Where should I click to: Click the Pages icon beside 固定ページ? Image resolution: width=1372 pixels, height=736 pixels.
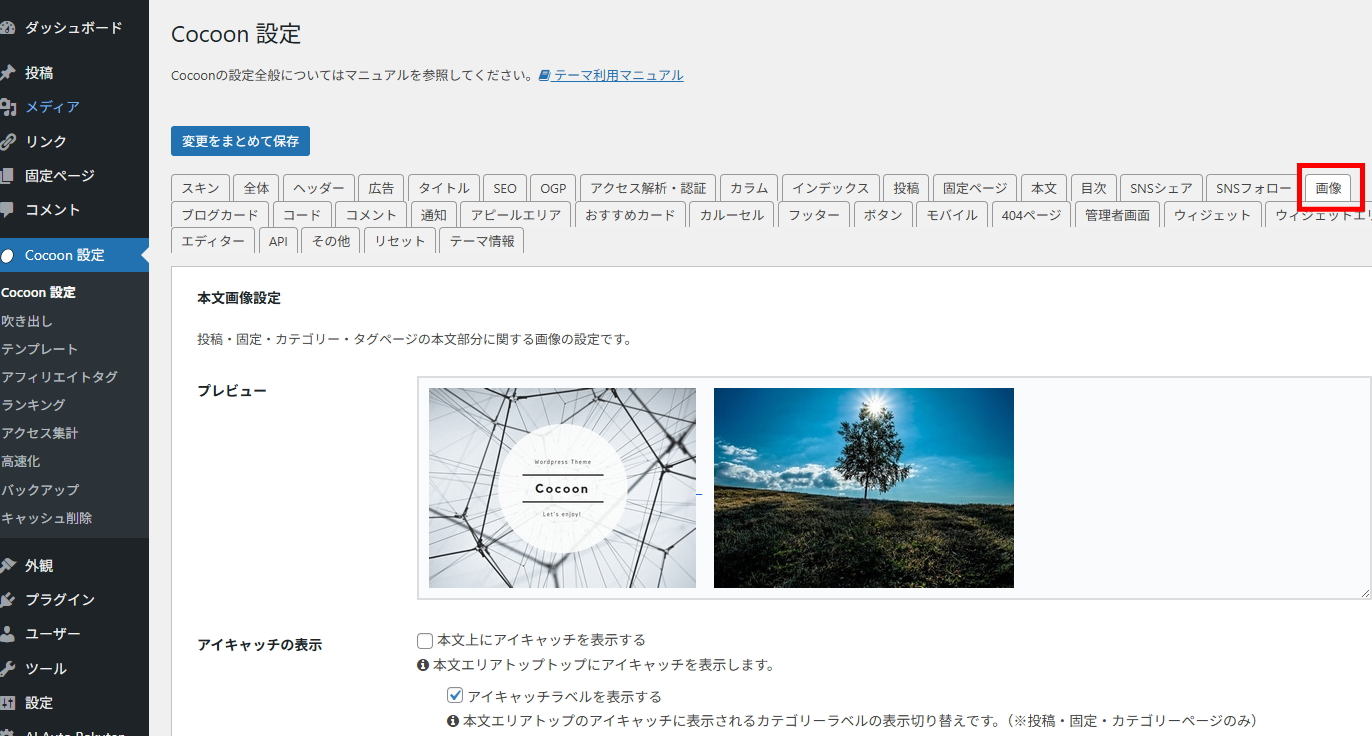click(x=7, y=176)
